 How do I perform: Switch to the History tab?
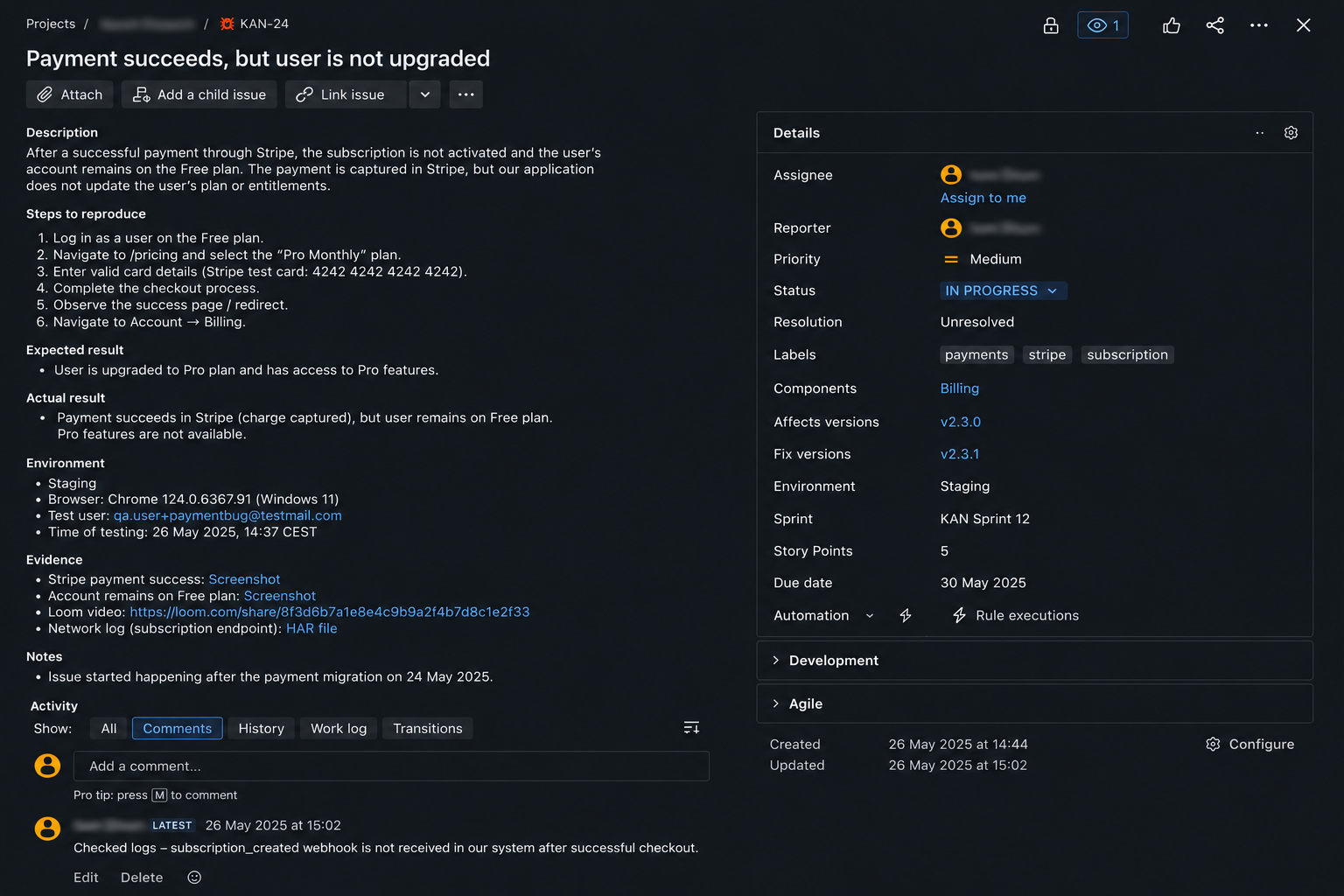click(262, 729)
